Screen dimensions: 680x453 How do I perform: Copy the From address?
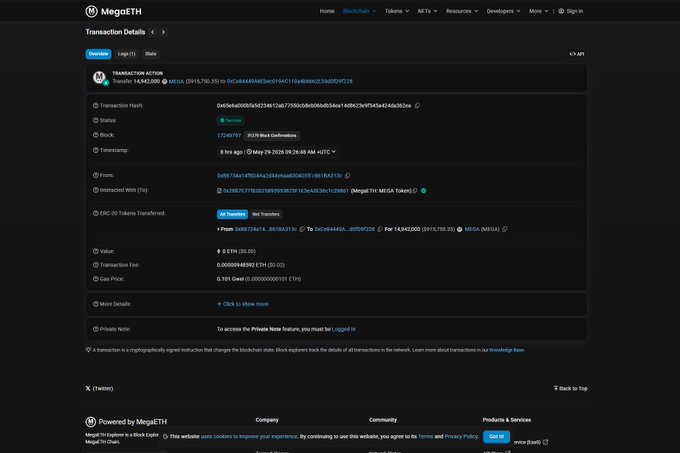tap(347, 176)
